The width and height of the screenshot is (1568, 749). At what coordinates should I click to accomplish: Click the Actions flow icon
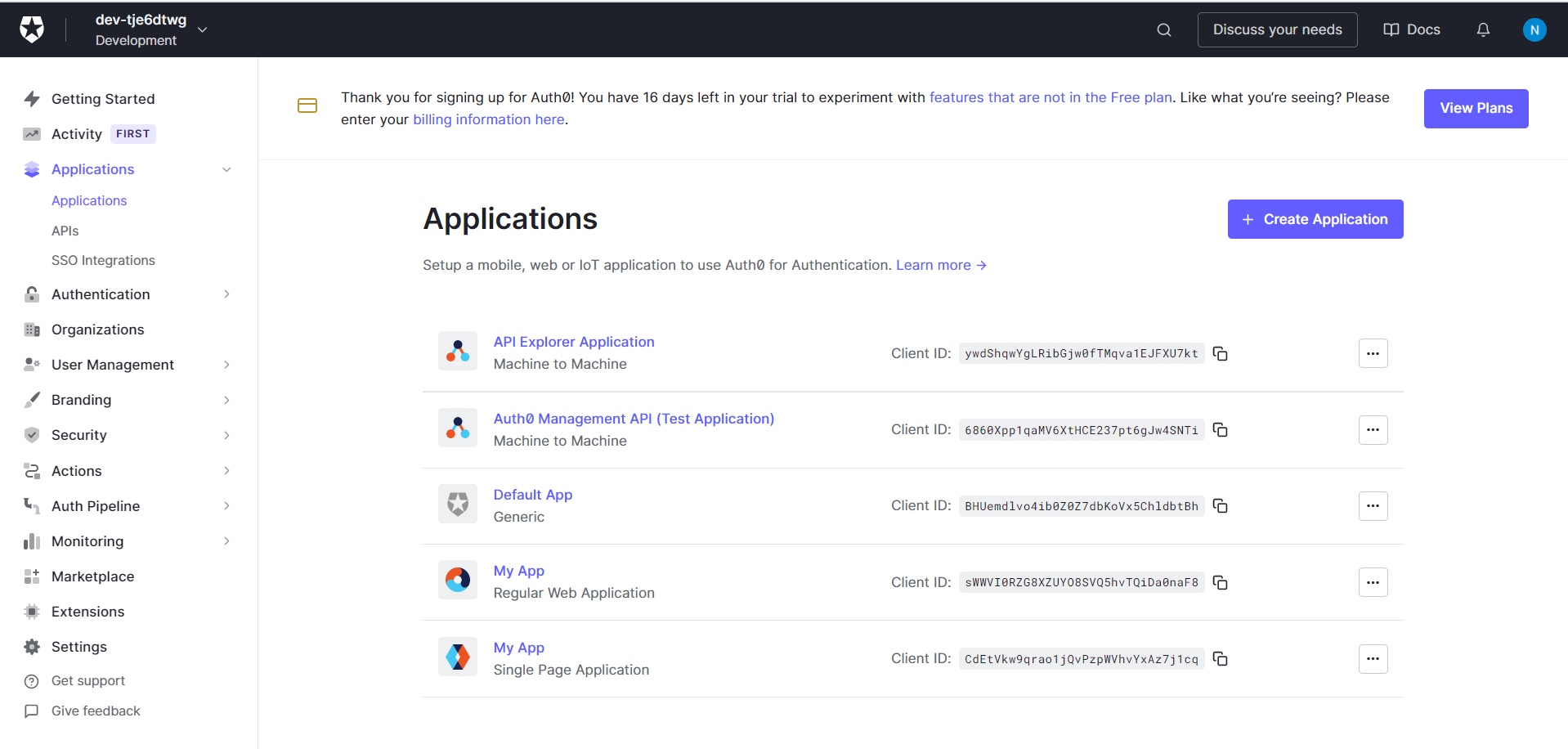pyautogui.click(x=32, y=471)
